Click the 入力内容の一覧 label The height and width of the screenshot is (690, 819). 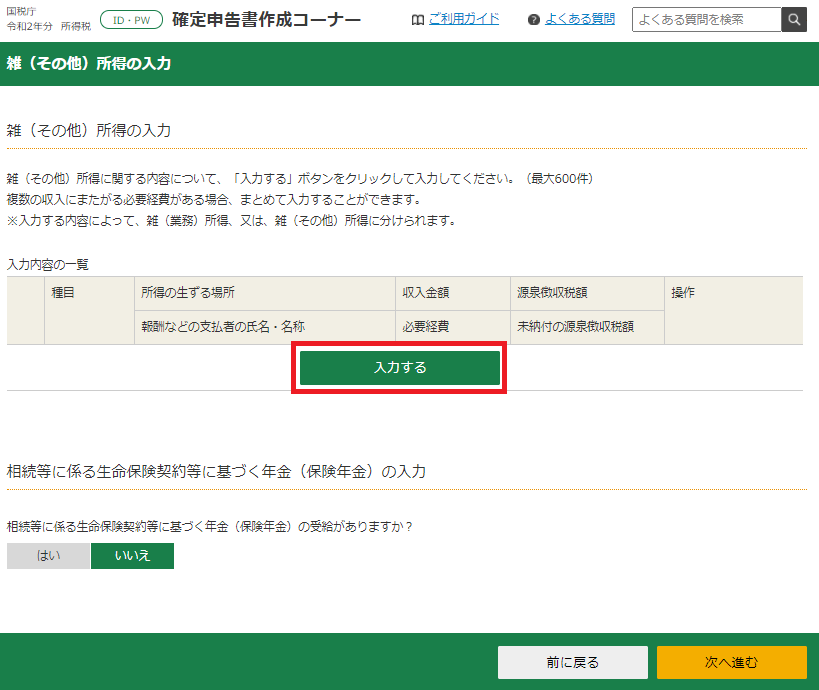pyautogui.click(x=48, y=265)
